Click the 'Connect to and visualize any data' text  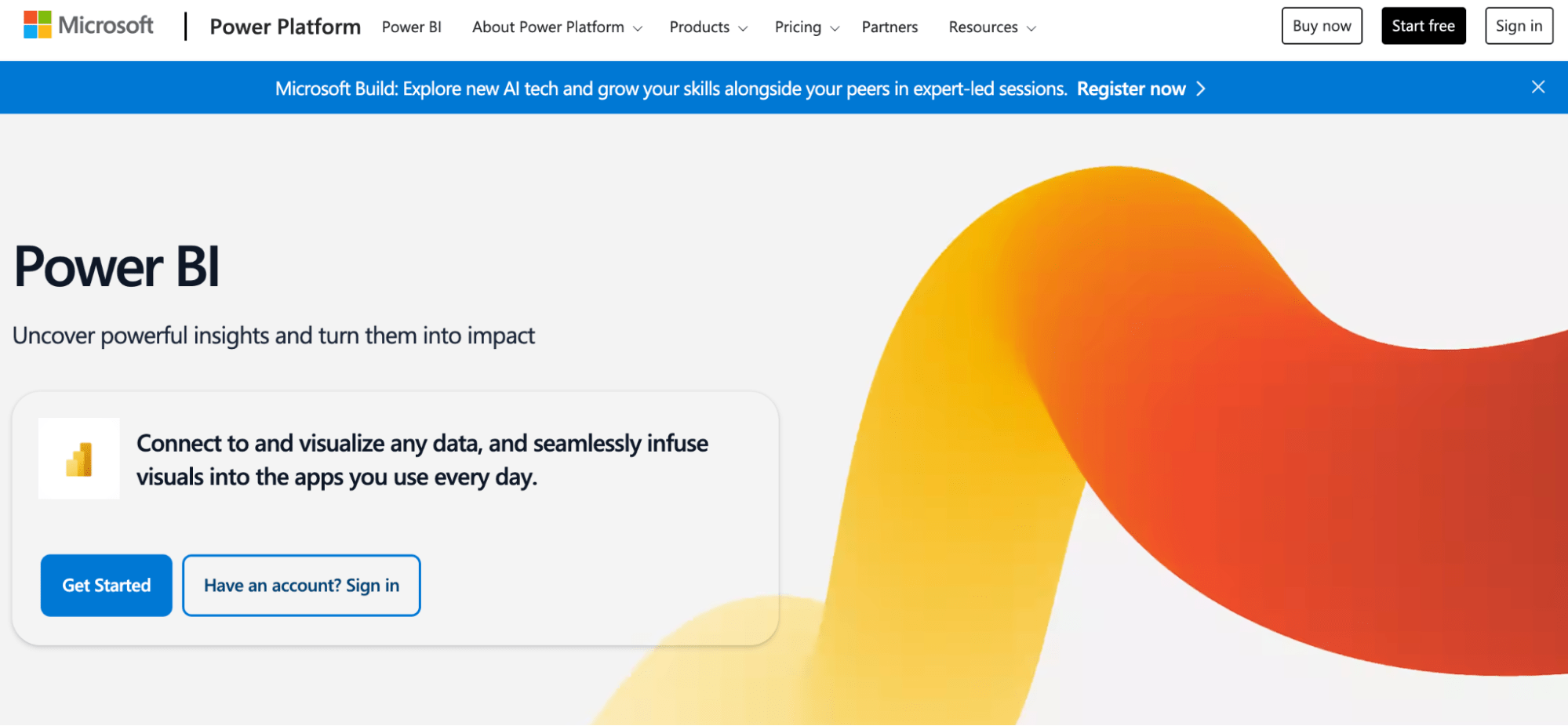[x=422, y=460]
